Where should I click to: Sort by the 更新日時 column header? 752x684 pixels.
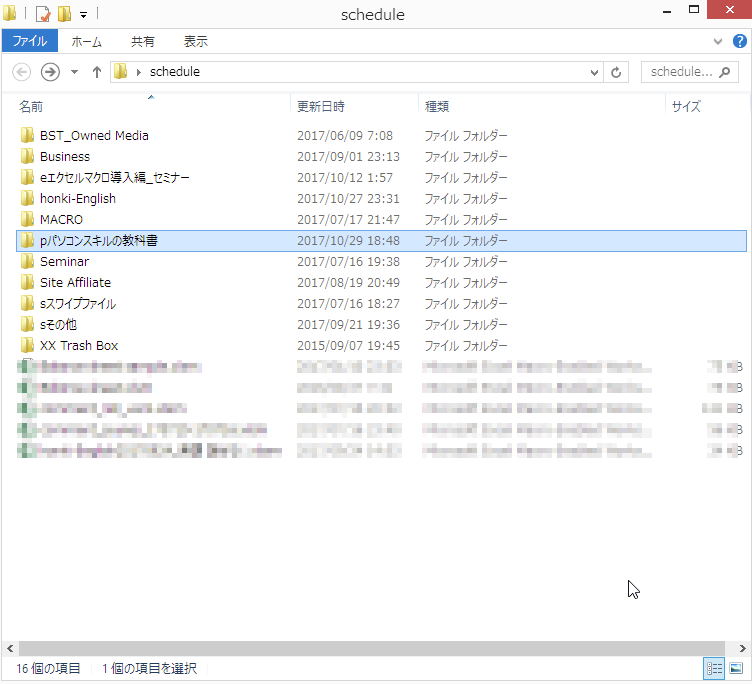tap(355, 106)
